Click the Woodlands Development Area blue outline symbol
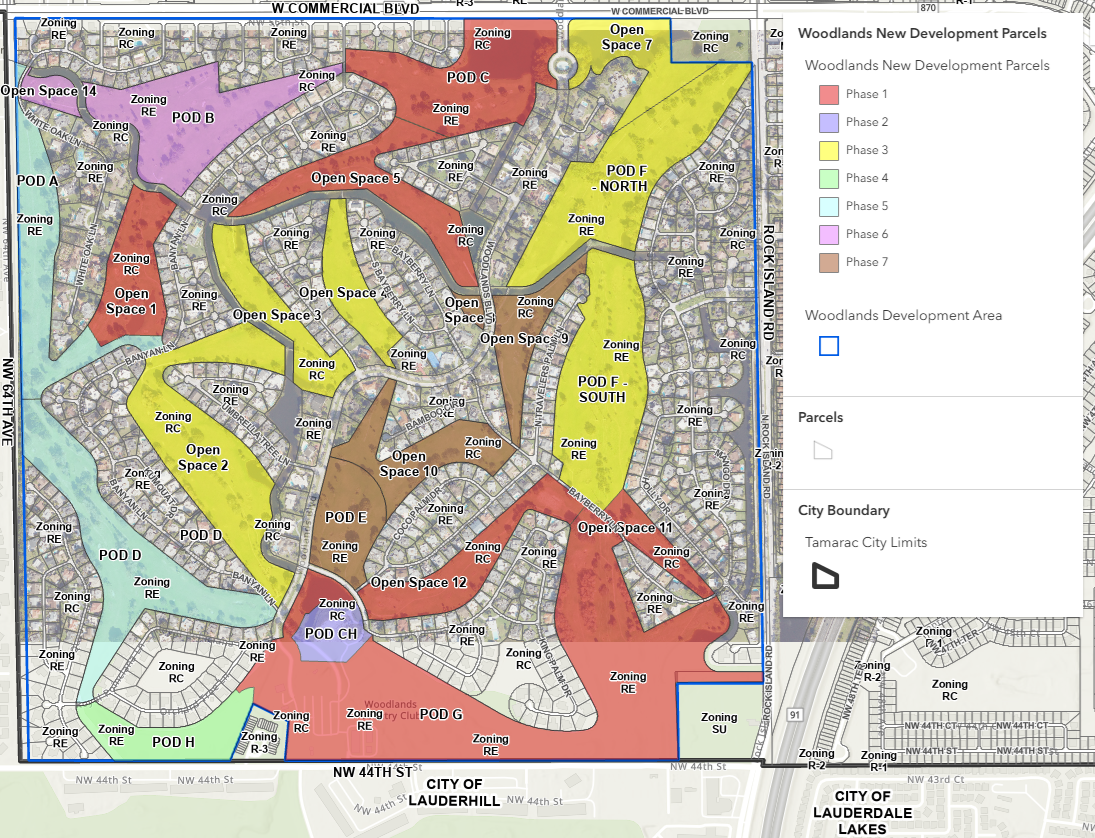Screen dimensions: 1095x838 pyautogui.click(x=829, y=345)
